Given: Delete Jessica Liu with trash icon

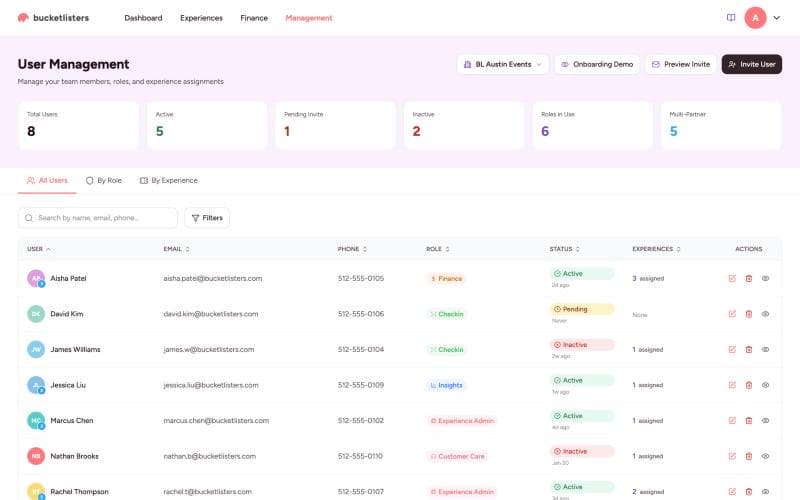Looking at the screenshot, I should pyautogui.click(x=748, y=385).
